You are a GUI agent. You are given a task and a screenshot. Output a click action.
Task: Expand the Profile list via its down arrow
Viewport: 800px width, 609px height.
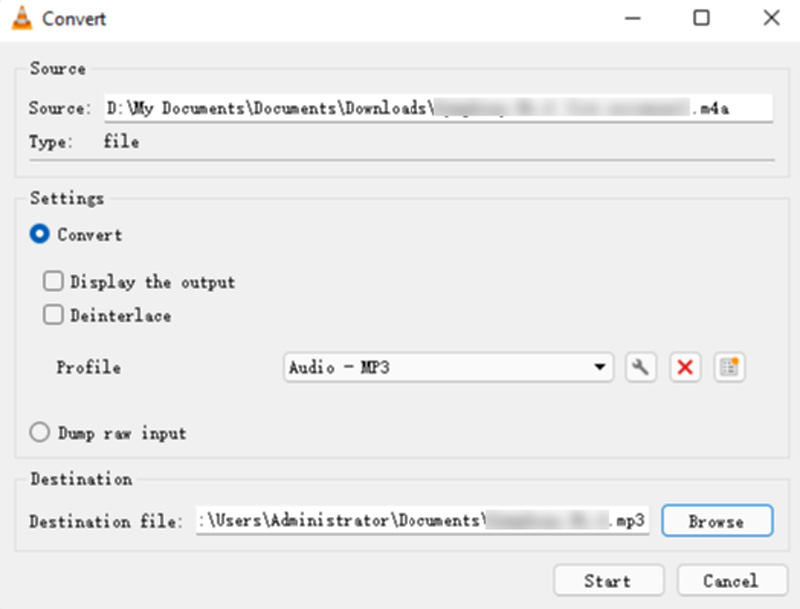coord(600,368)
